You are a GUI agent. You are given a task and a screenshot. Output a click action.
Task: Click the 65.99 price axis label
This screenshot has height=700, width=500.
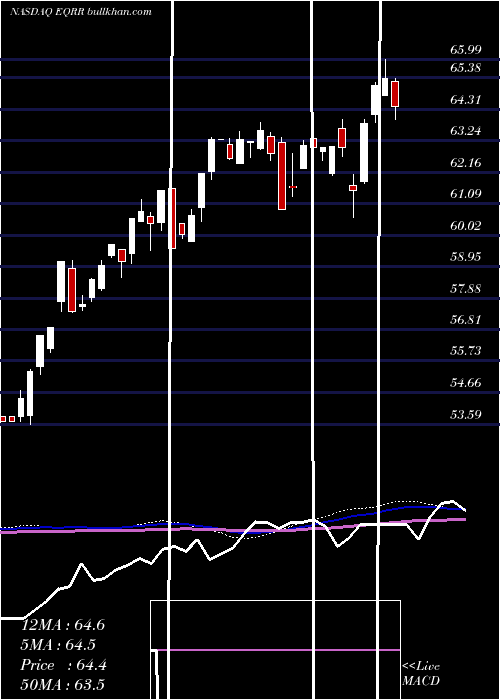point(466,50)
